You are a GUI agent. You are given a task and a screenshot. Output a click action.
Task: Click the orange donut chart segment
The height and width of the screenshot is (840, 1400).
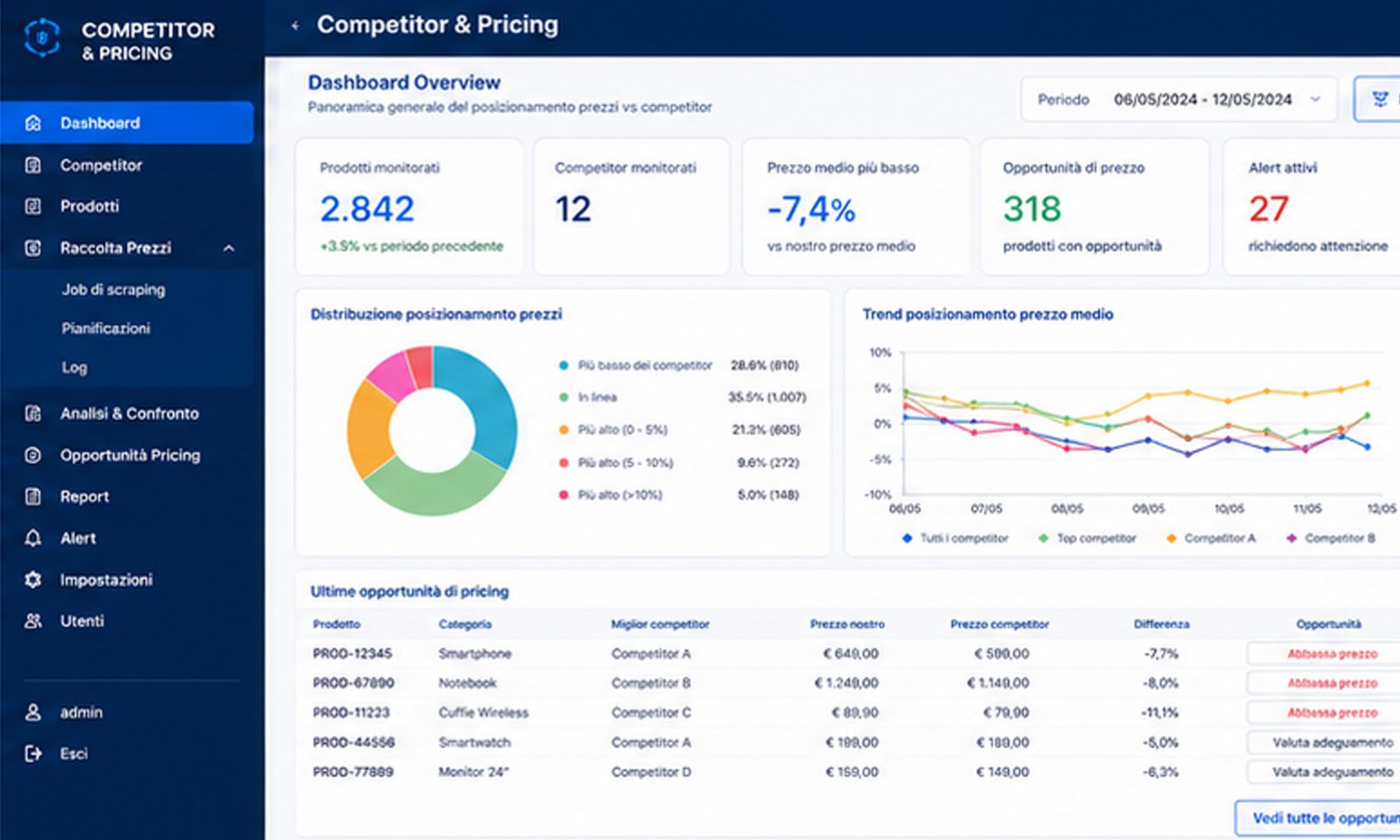(x=367, y=429)
